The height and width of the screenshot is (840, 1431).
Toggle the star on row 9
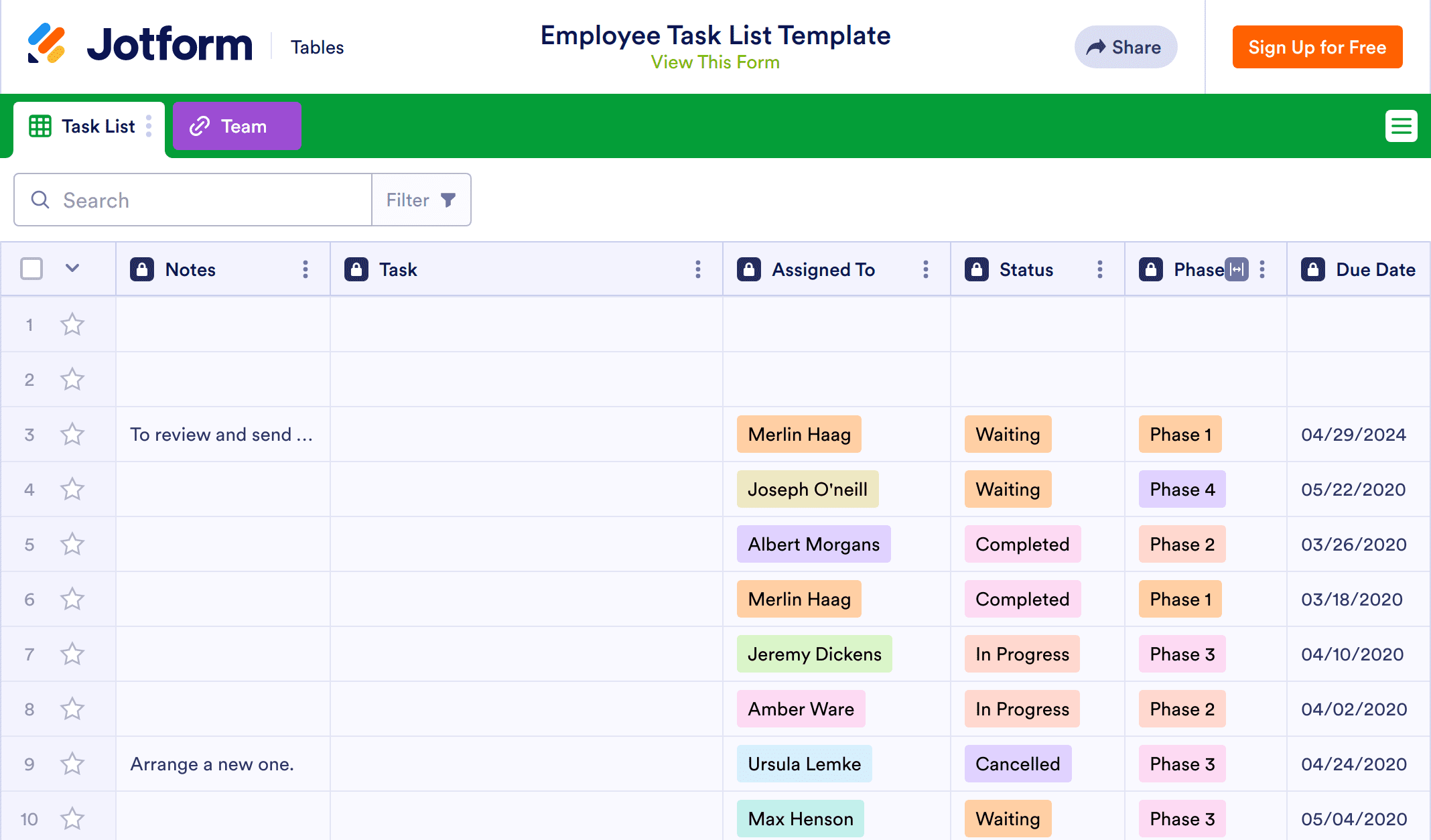click(x=72, y=764)
